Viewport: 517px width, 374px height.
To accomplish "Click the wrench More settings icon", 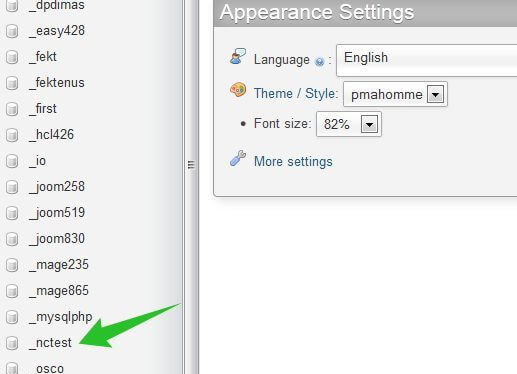I will 238,158.
